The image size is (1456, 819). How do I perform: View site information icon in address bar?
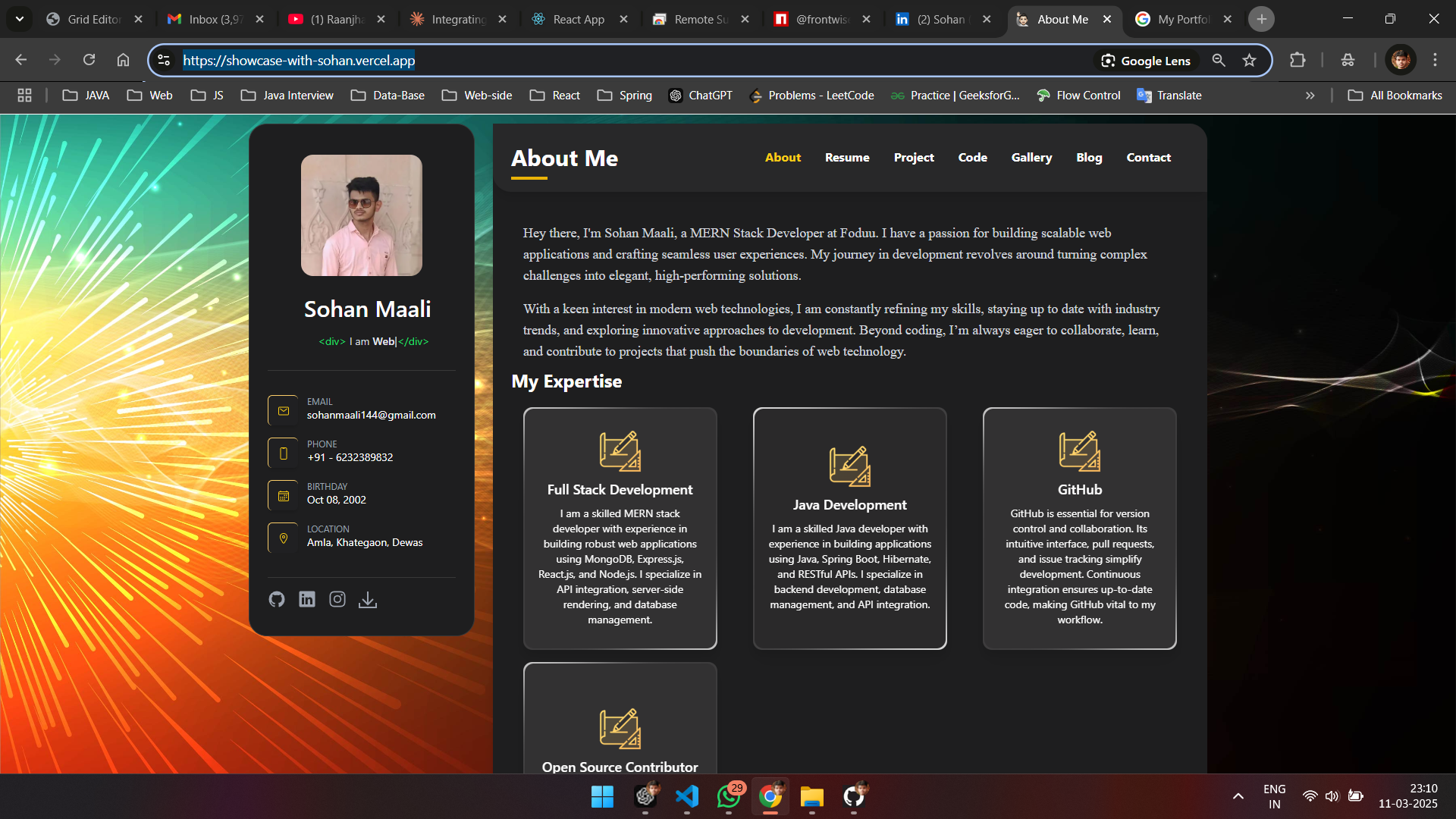(x=163, y=61)
